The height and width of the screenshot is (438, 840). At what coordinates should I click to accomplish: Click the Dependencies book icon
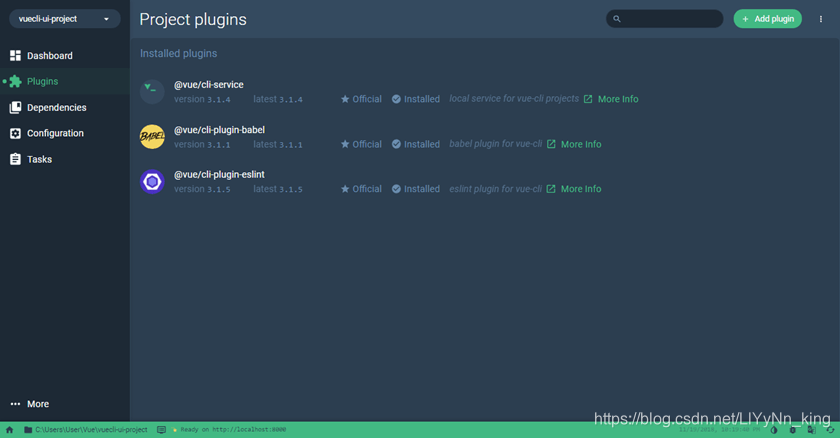(x=16, y=108)
